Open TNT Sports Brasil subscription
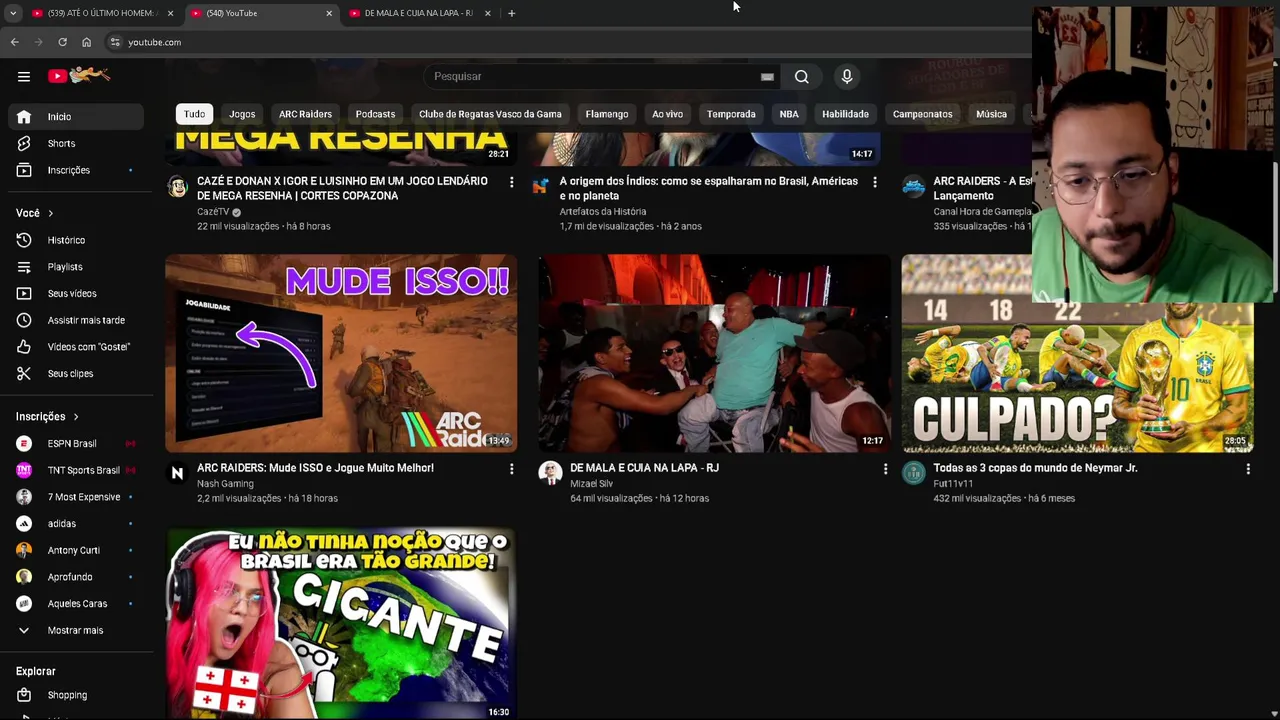 coord(76,470)
